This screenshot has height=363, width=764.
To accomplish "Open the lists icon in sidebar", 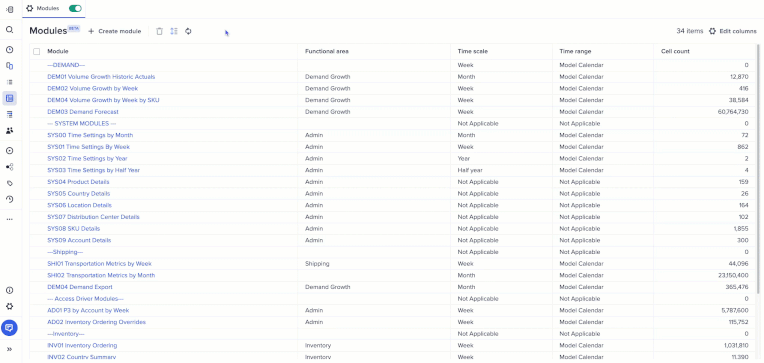I will (x=9, y=82).
